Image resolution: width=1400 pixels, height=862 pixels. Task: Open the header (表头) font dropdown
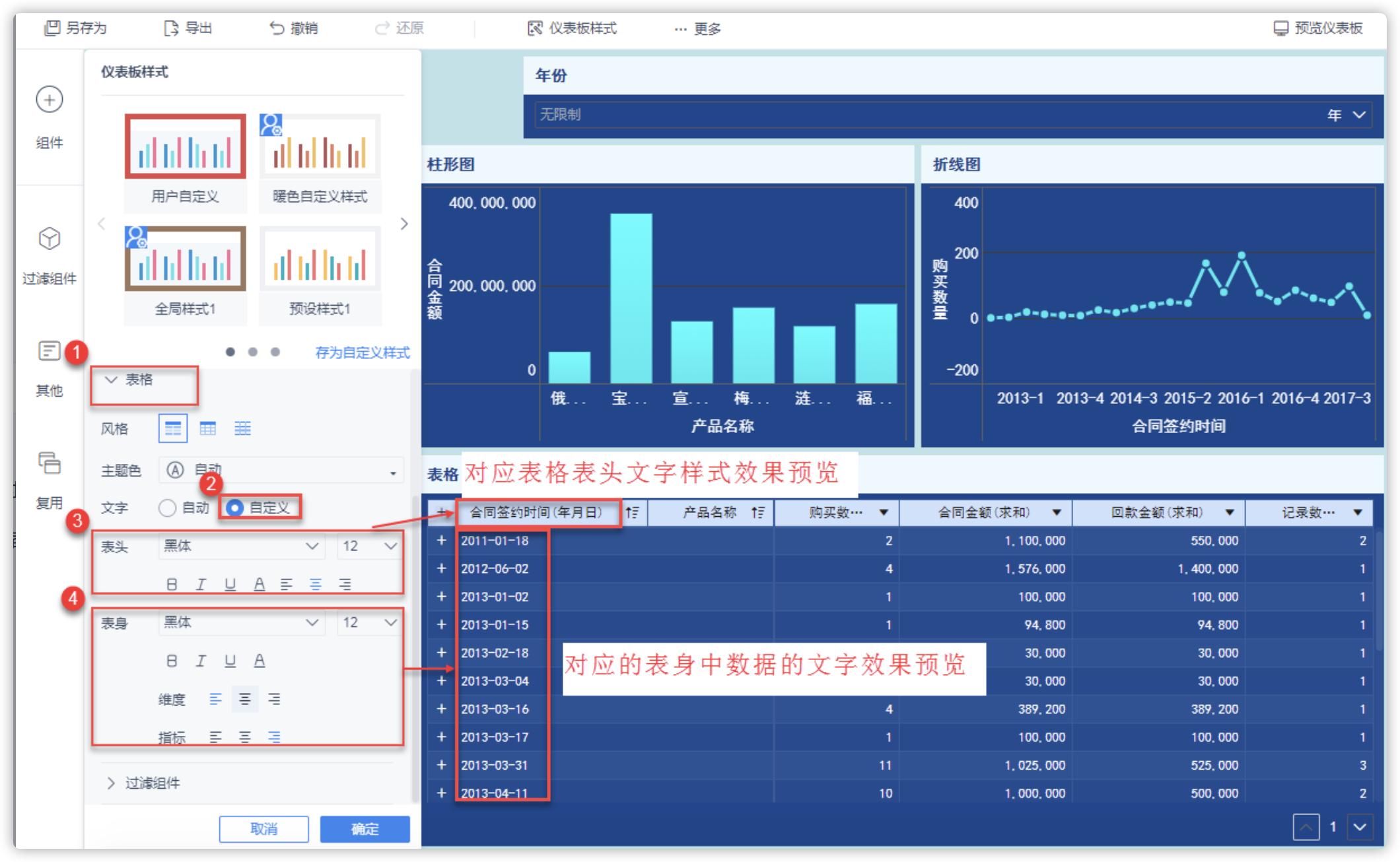tap(242, 546)
